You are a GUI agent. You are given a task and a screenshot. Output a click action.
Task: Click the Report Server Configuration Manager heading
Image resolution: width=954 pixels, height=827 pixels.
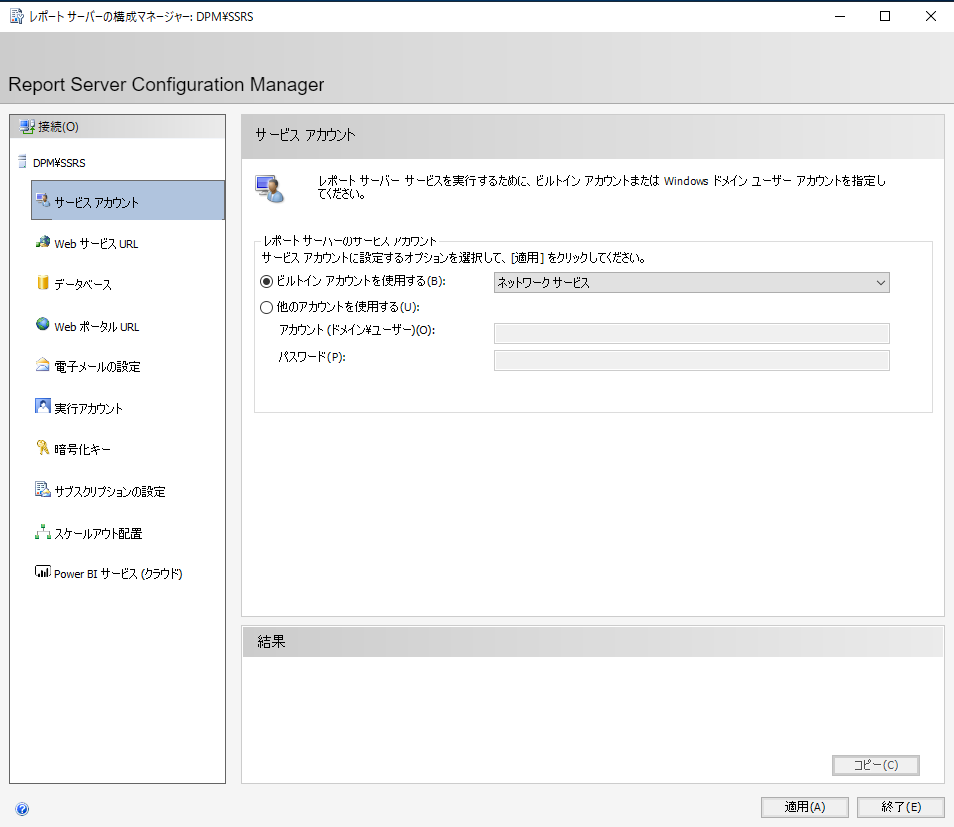(166, 84)
